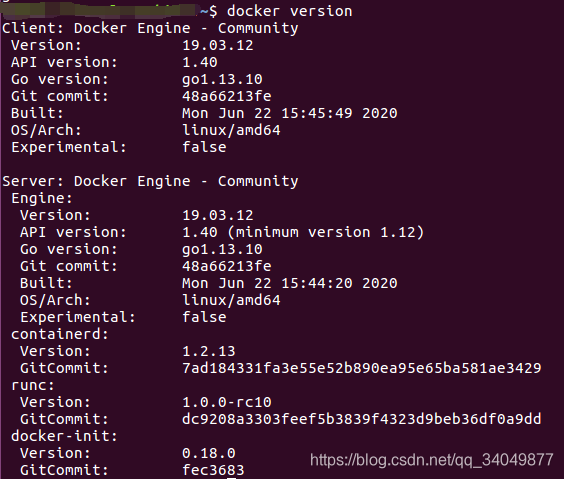Click the 'Client: Docker Engine - Community' header
Screen dimensions: 564x479
(150, 28)
